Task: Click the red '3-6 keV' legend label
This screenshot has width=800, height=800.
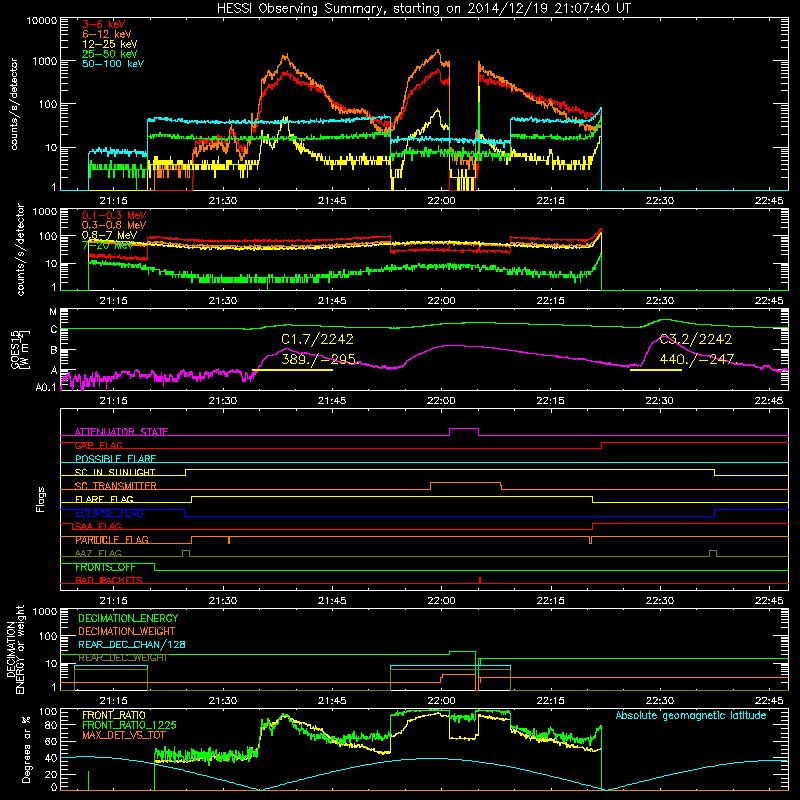Action: coord(104,24)
